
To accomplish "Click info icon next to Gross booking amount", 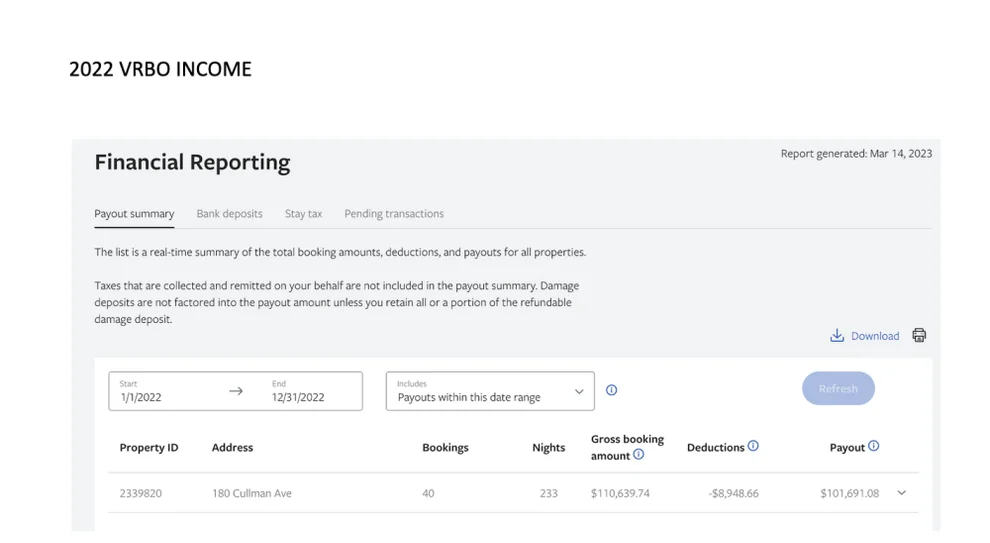I will pyautogui.click(x=638, y=455).
